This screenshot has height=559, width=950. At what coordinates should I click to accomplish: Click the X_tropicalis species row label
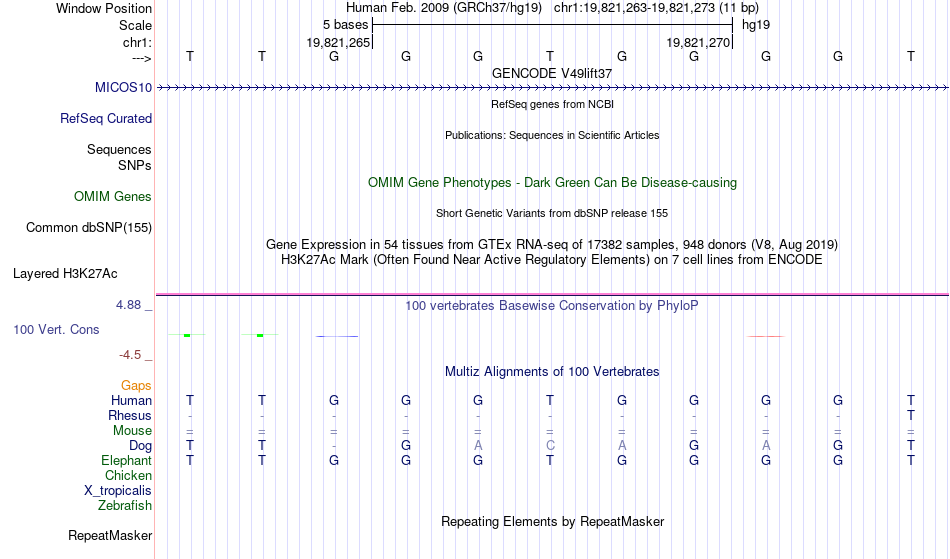(x=118, y=491)
